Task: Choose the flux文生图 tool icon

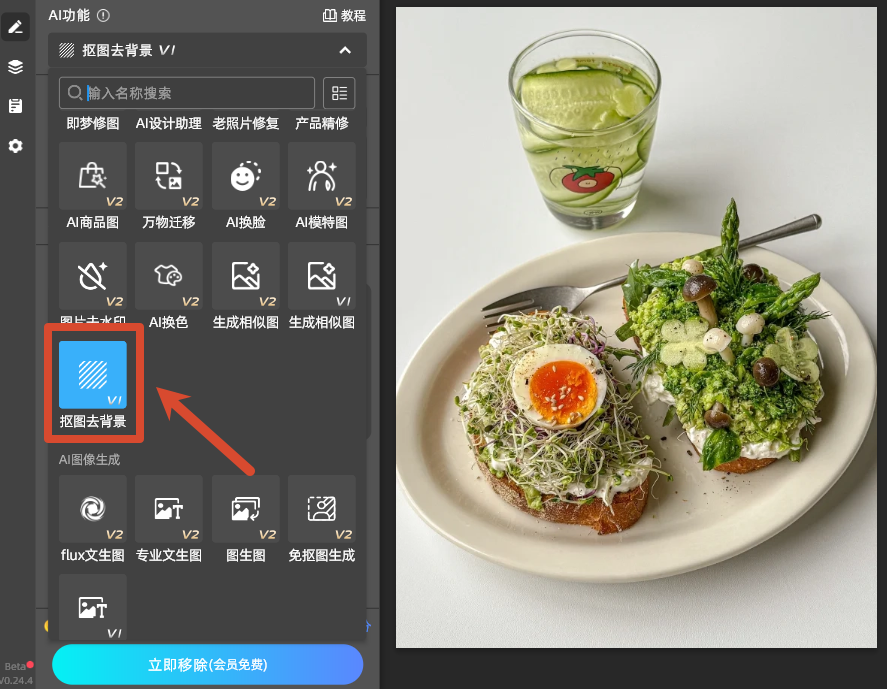Action: coord(93,509)
